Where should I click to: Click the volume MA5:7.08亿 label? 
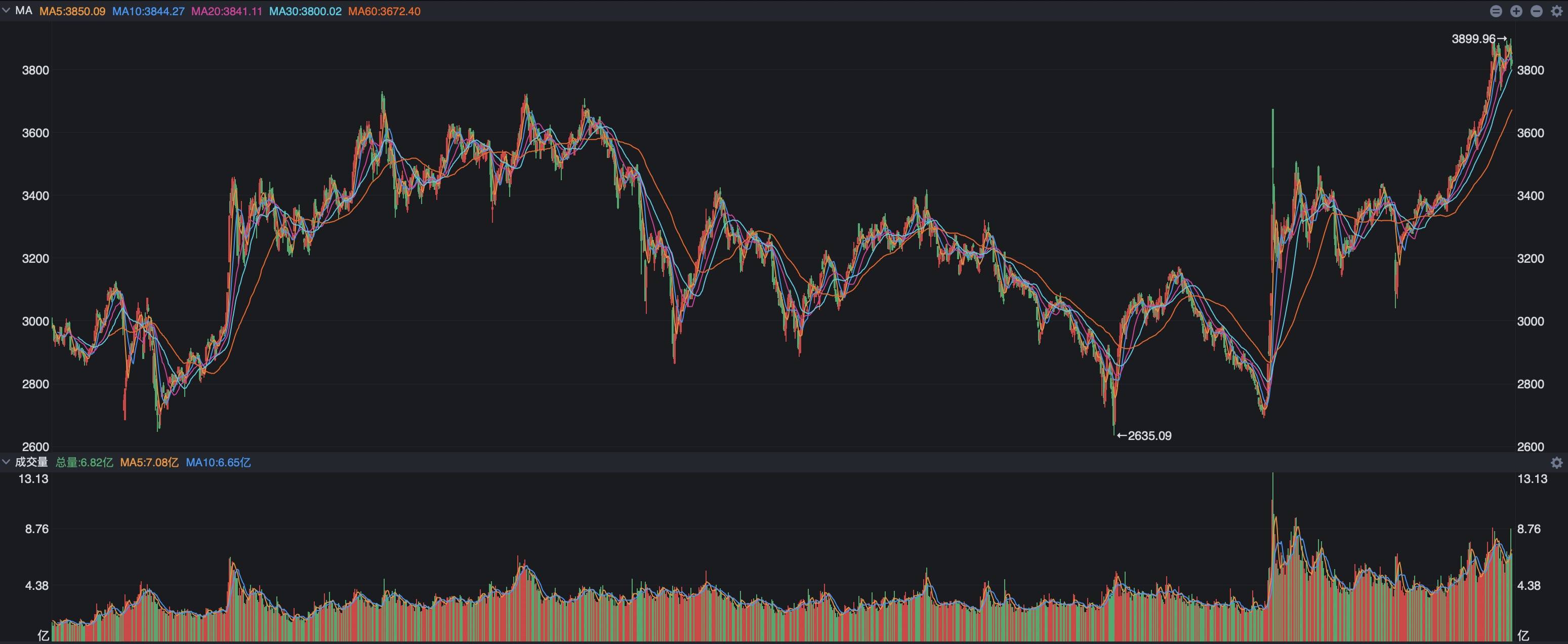(149, 463)
